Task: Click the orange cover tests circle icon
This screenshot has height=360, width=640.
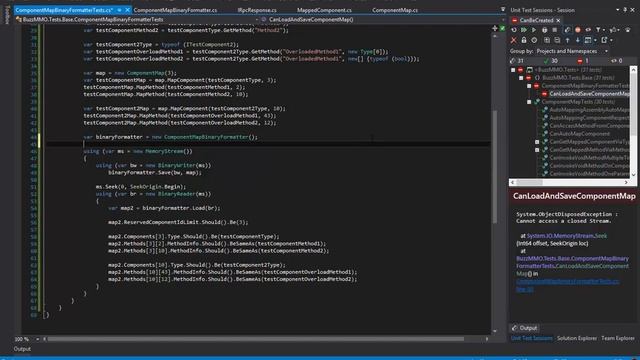Action: coord(578,30)
